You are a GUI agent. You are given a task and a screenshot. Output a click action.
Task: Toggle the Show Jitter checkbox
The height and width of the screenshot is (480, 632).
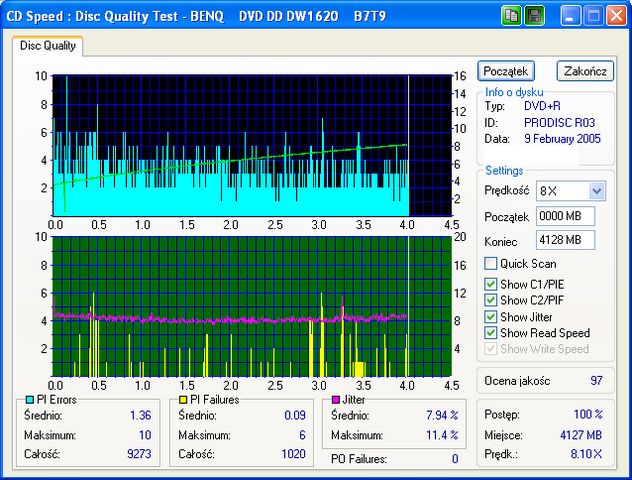pos(491,317)
